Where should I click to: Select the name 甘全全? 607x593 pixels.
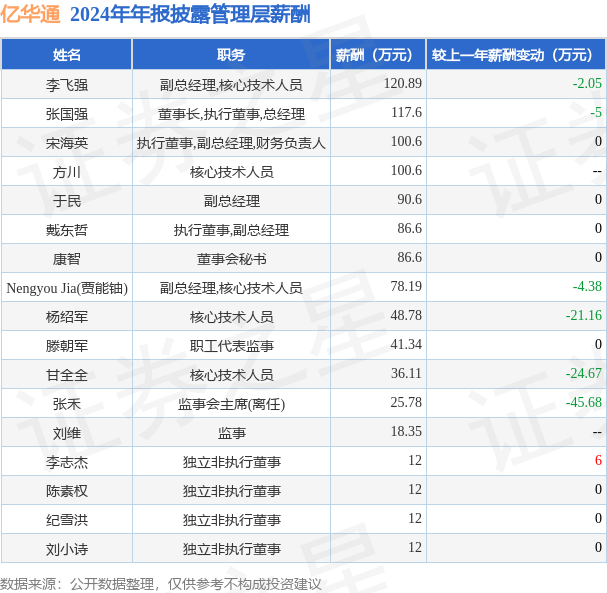coord(67,375)
